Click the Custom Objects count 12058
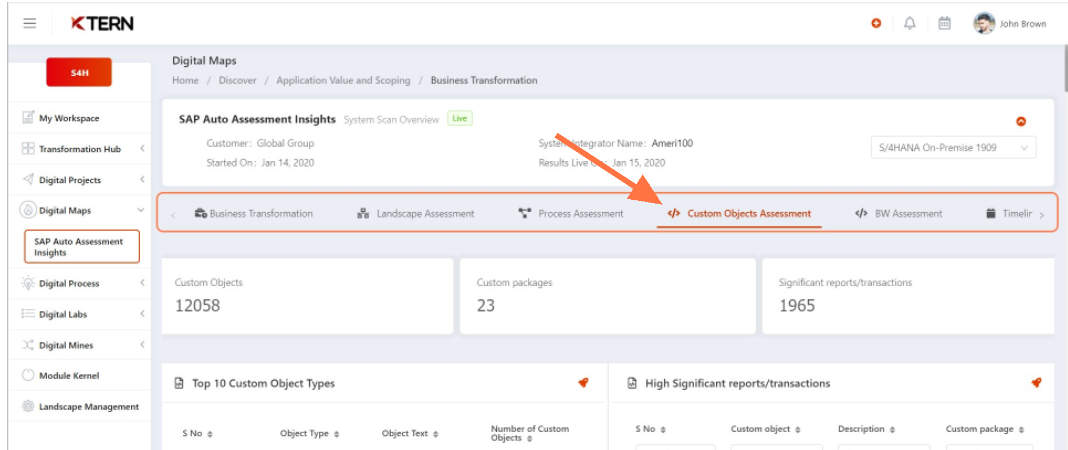 tap(198, 306)
